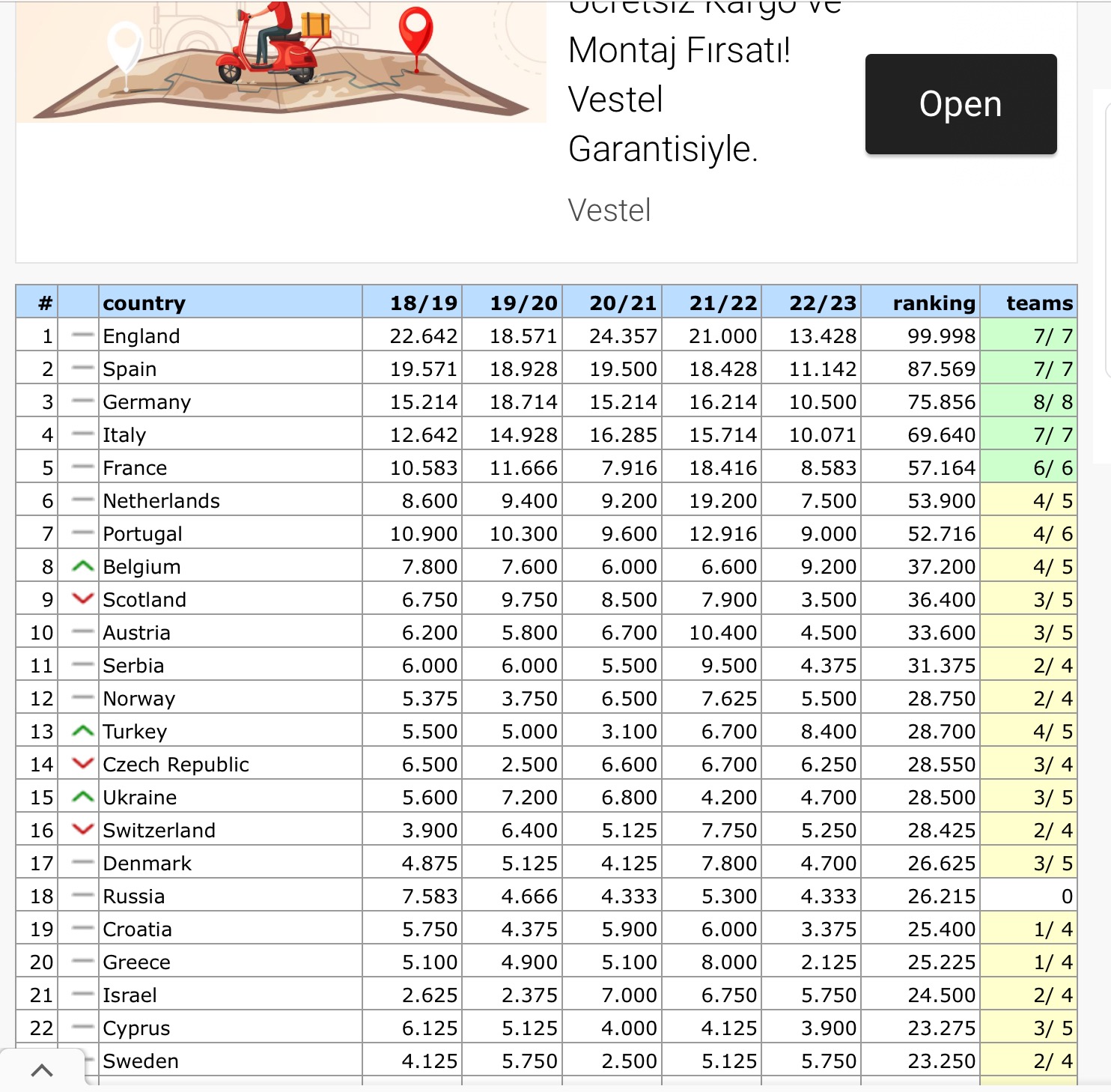1111x1092 pixels.
Task: Click the teams column header
Action: (1038, 303)
